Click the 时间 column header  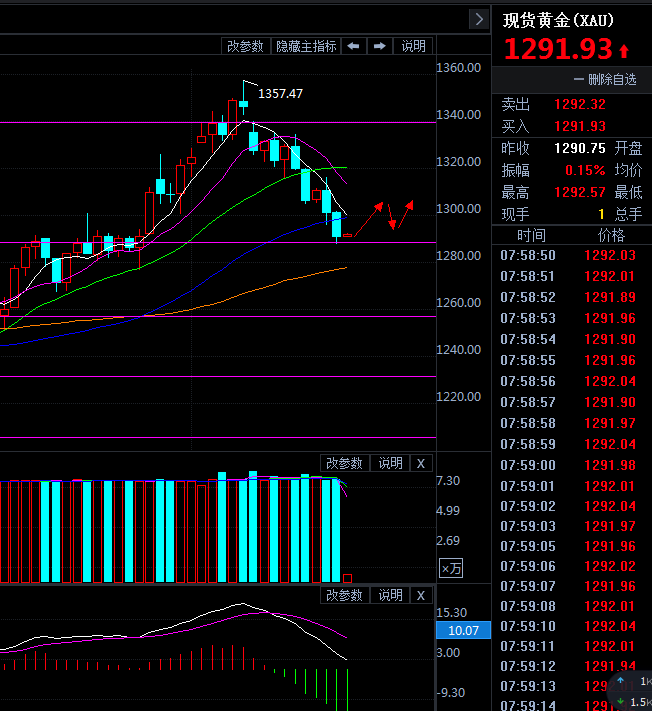[x=531, y=235]
